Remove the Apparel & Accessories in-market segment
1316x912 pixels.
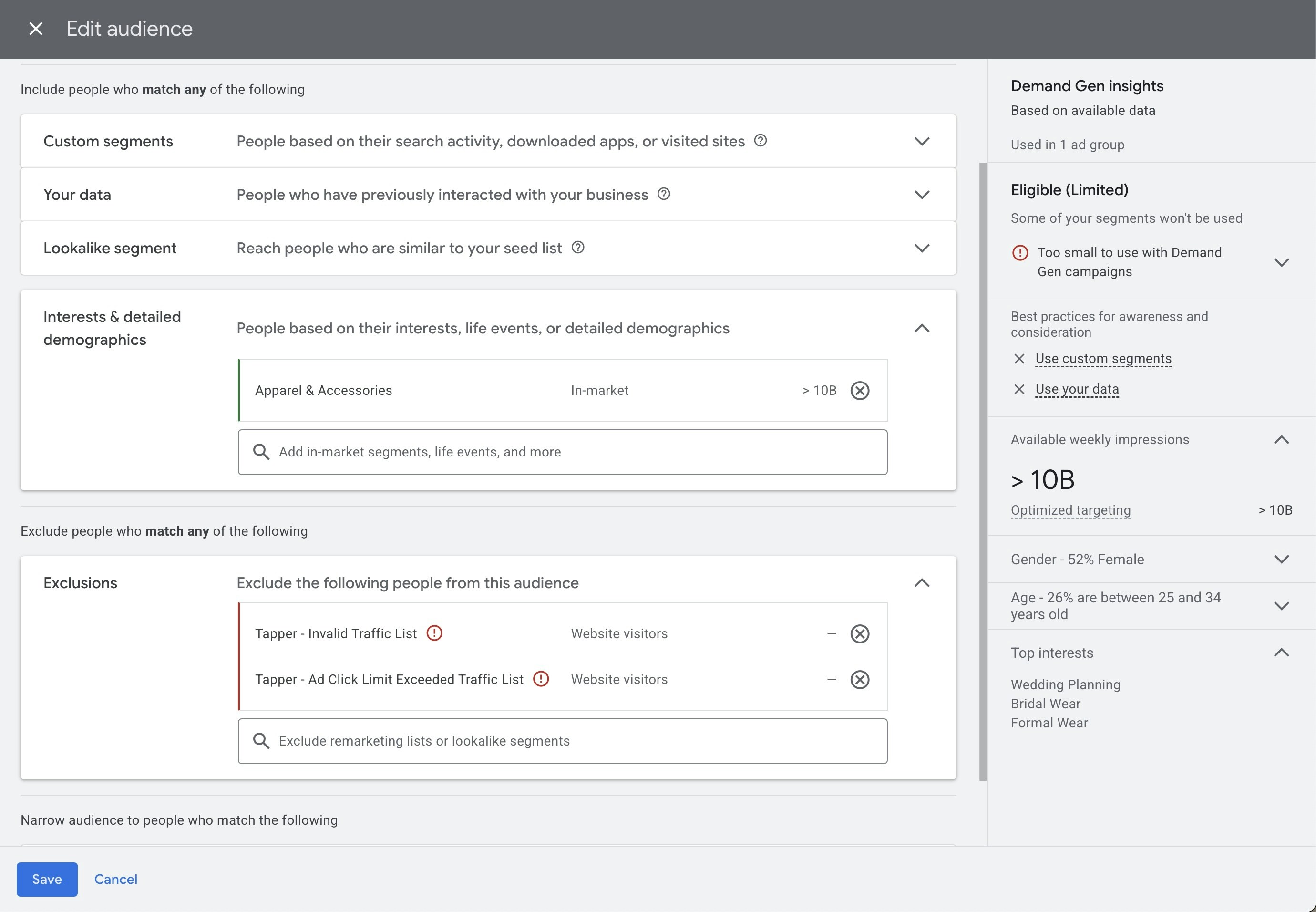pos(860,390)
